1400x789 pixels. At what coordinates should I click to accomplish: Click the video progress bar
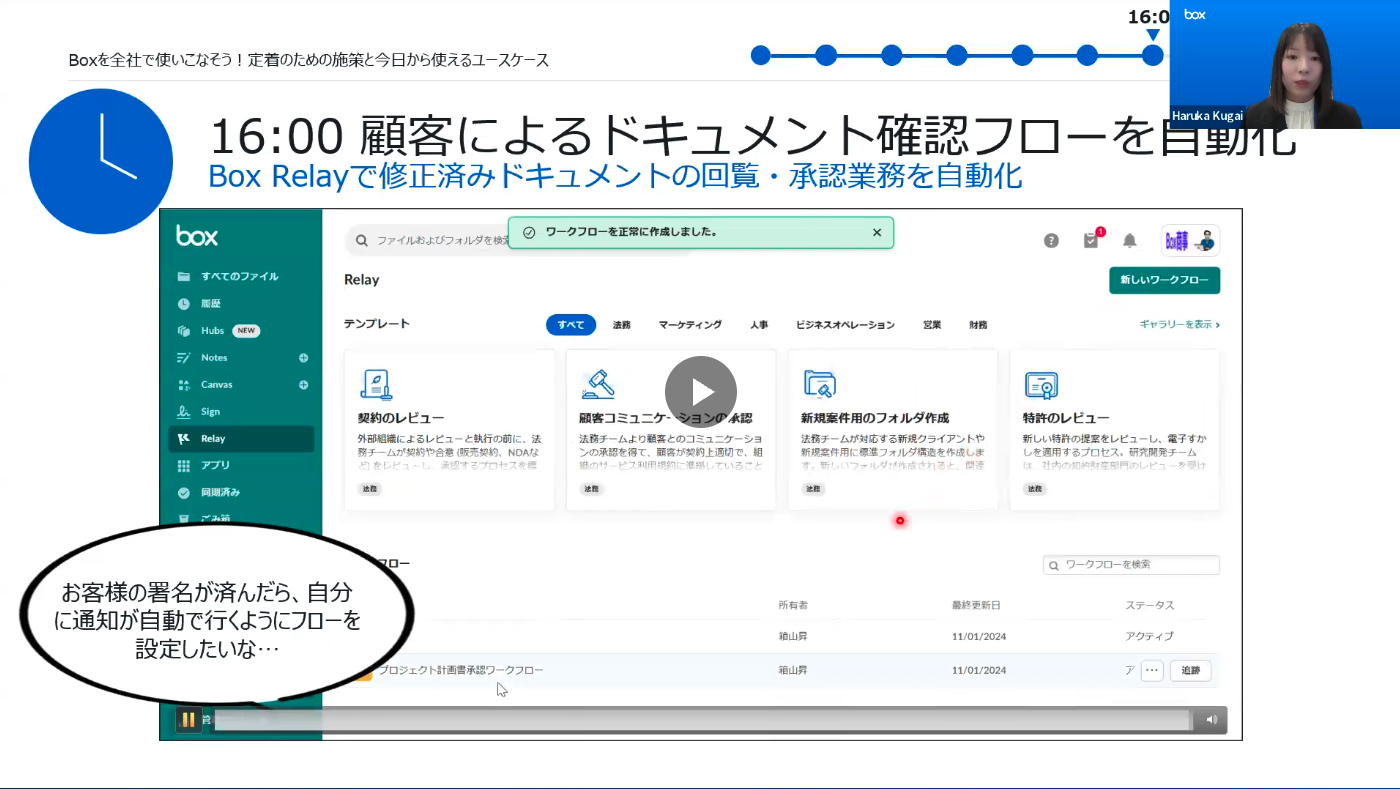(x=700, y=720)
